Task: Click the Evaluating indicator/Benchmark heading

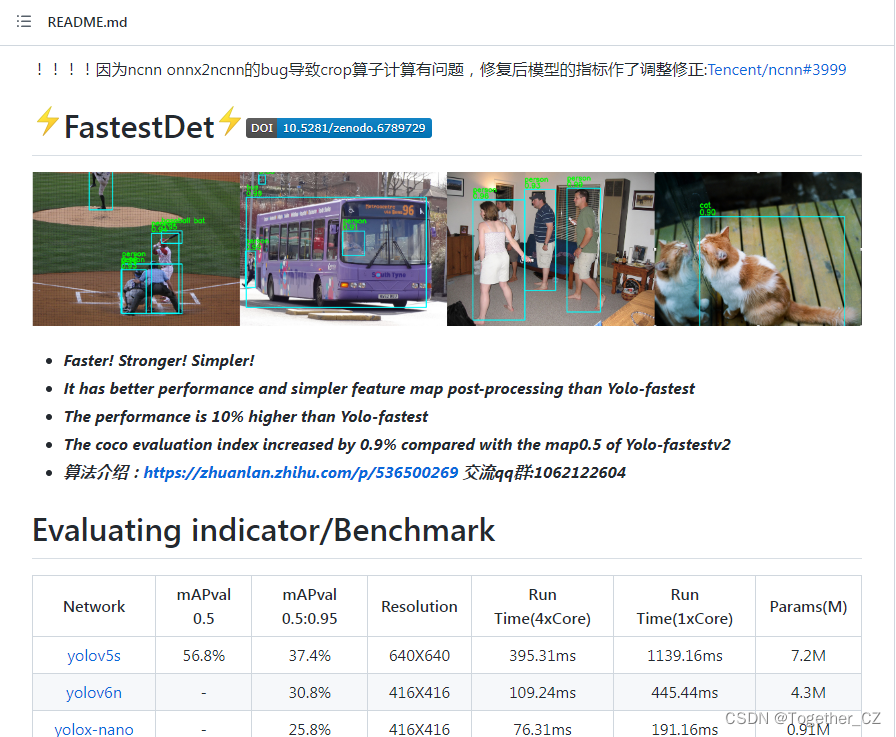Action: (x=263, y=530)
